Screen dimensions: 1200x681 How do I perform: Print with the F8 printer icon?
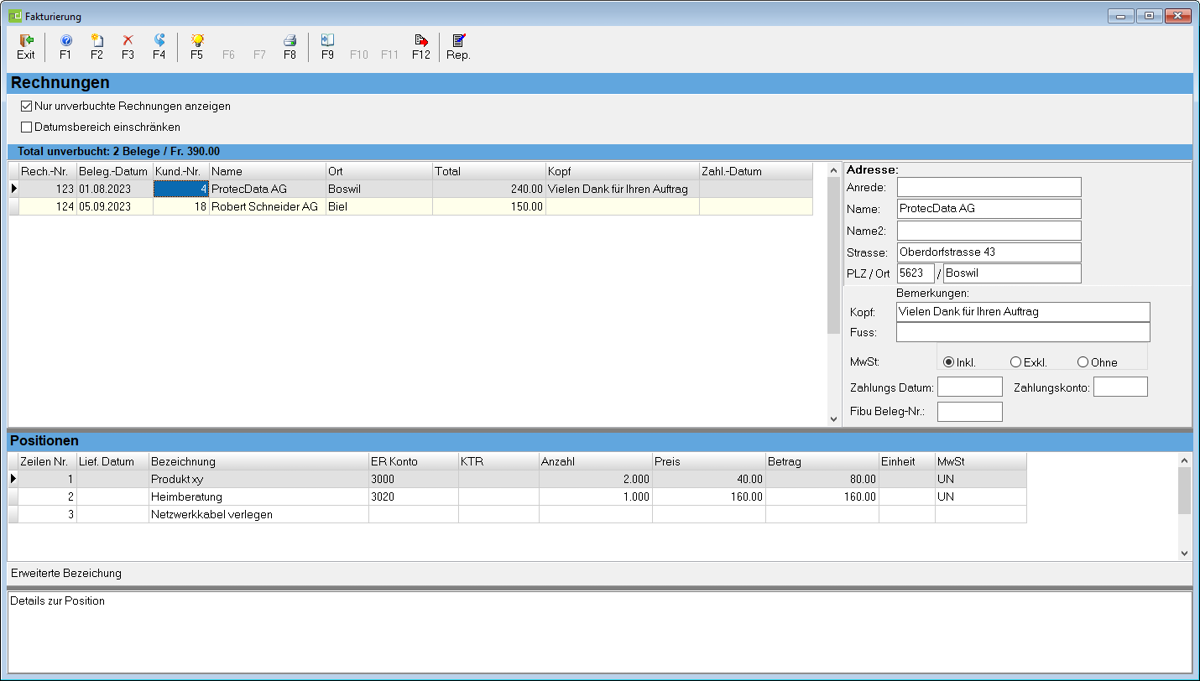tap(289, 47)
